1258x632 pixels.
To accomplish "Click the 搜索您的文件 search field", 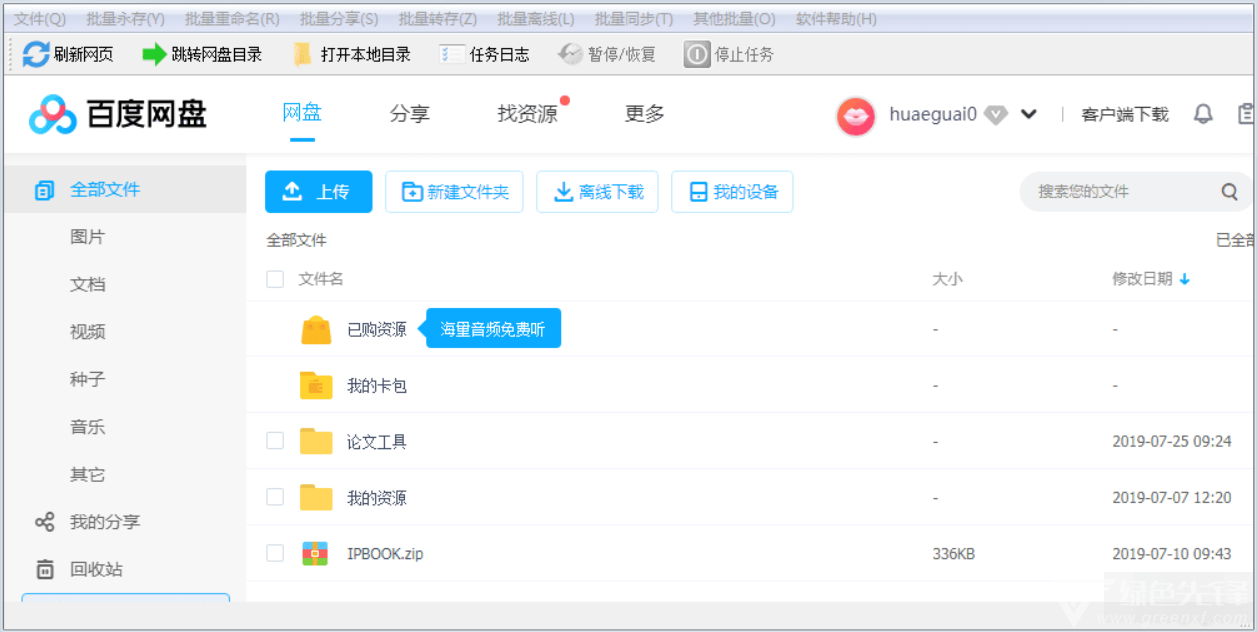I will [1135, 192].
